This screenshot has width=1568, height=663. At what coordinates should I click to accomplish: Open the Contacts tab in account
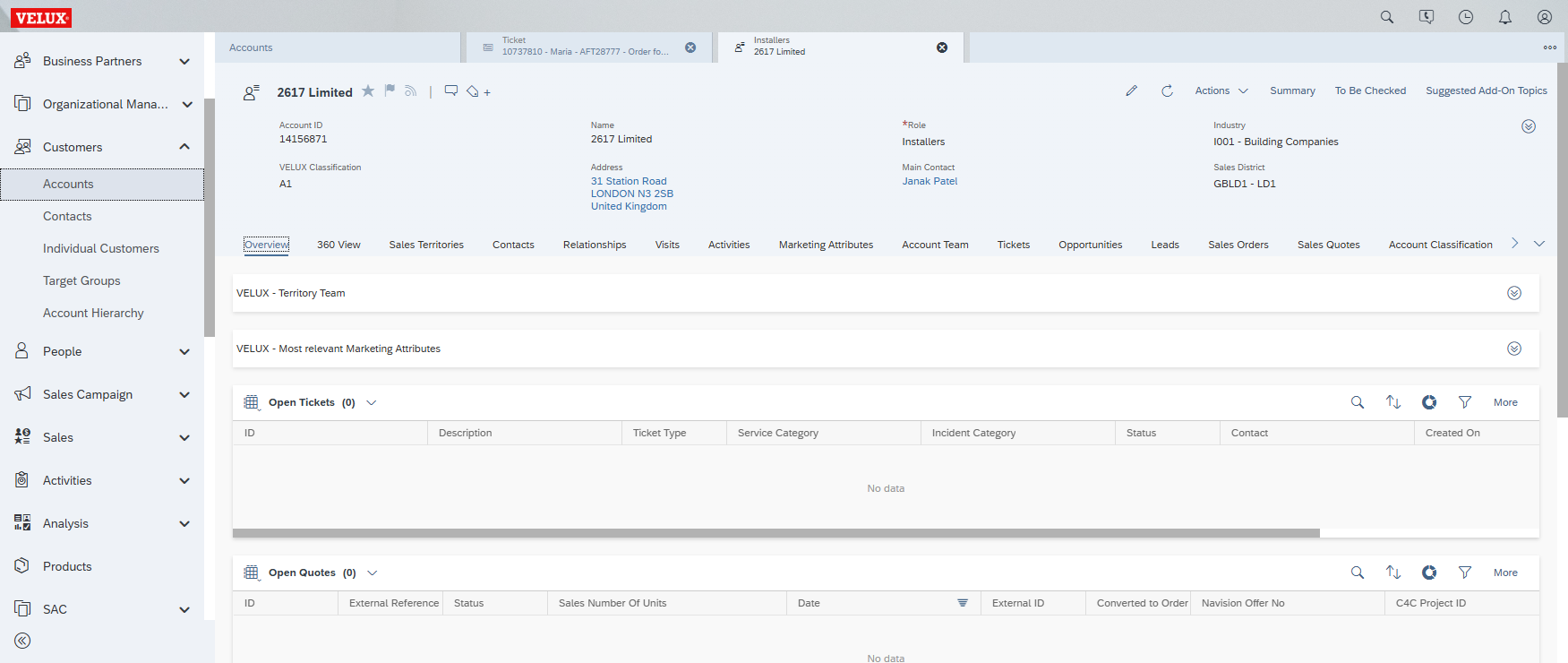513,245
